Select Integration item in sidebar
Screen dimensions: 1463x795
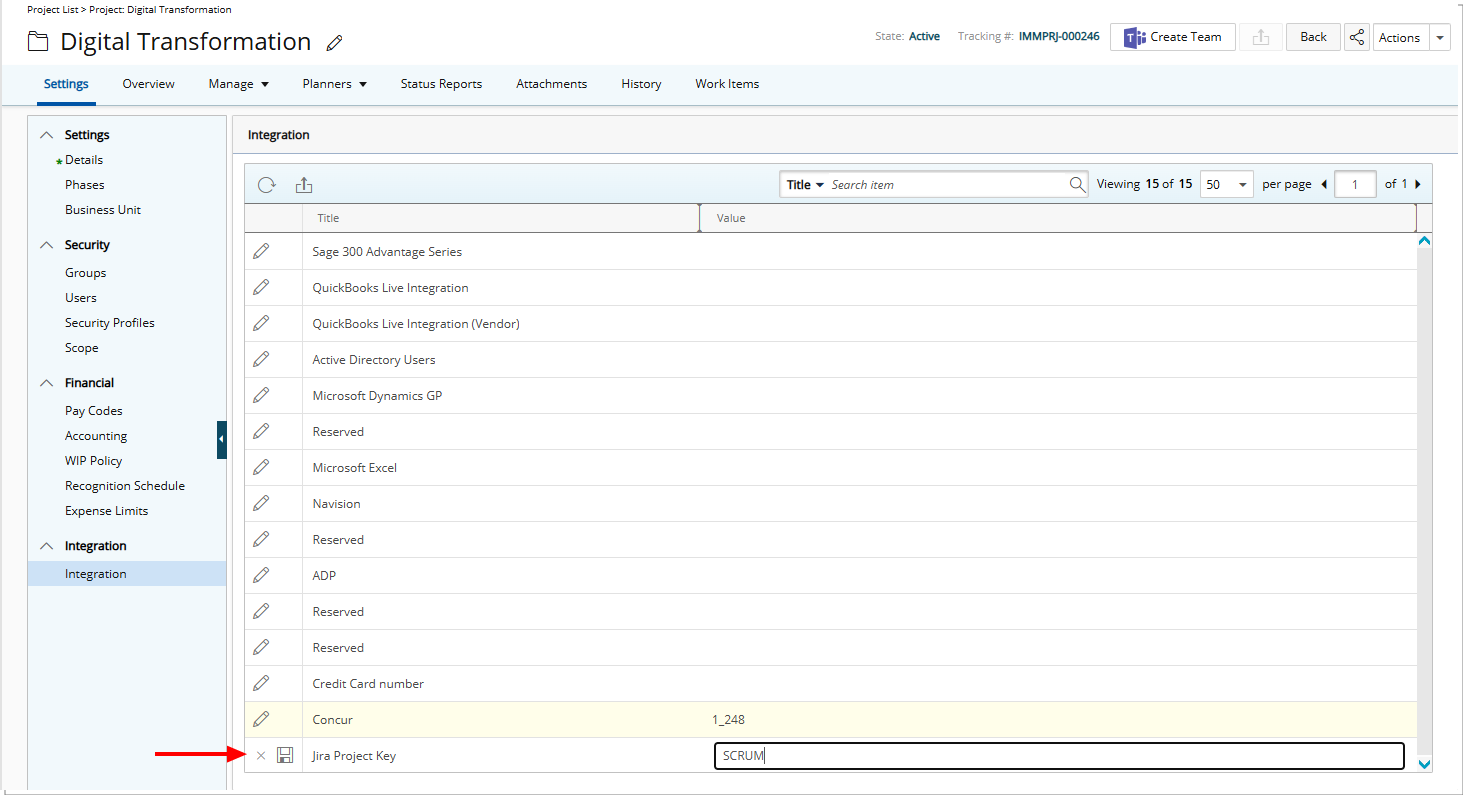127,574
